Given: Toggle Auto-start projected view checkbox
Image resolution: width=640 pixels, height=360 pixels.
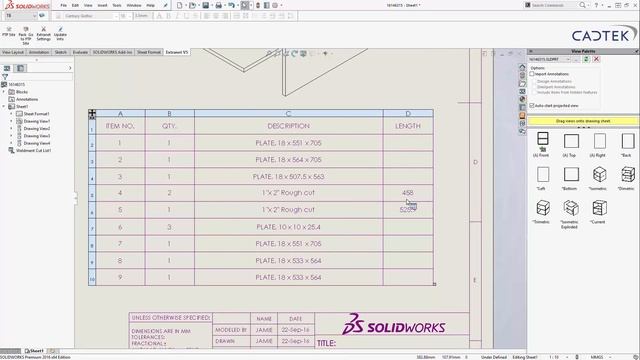Looking at the screenshot, I should pos(532,105).
